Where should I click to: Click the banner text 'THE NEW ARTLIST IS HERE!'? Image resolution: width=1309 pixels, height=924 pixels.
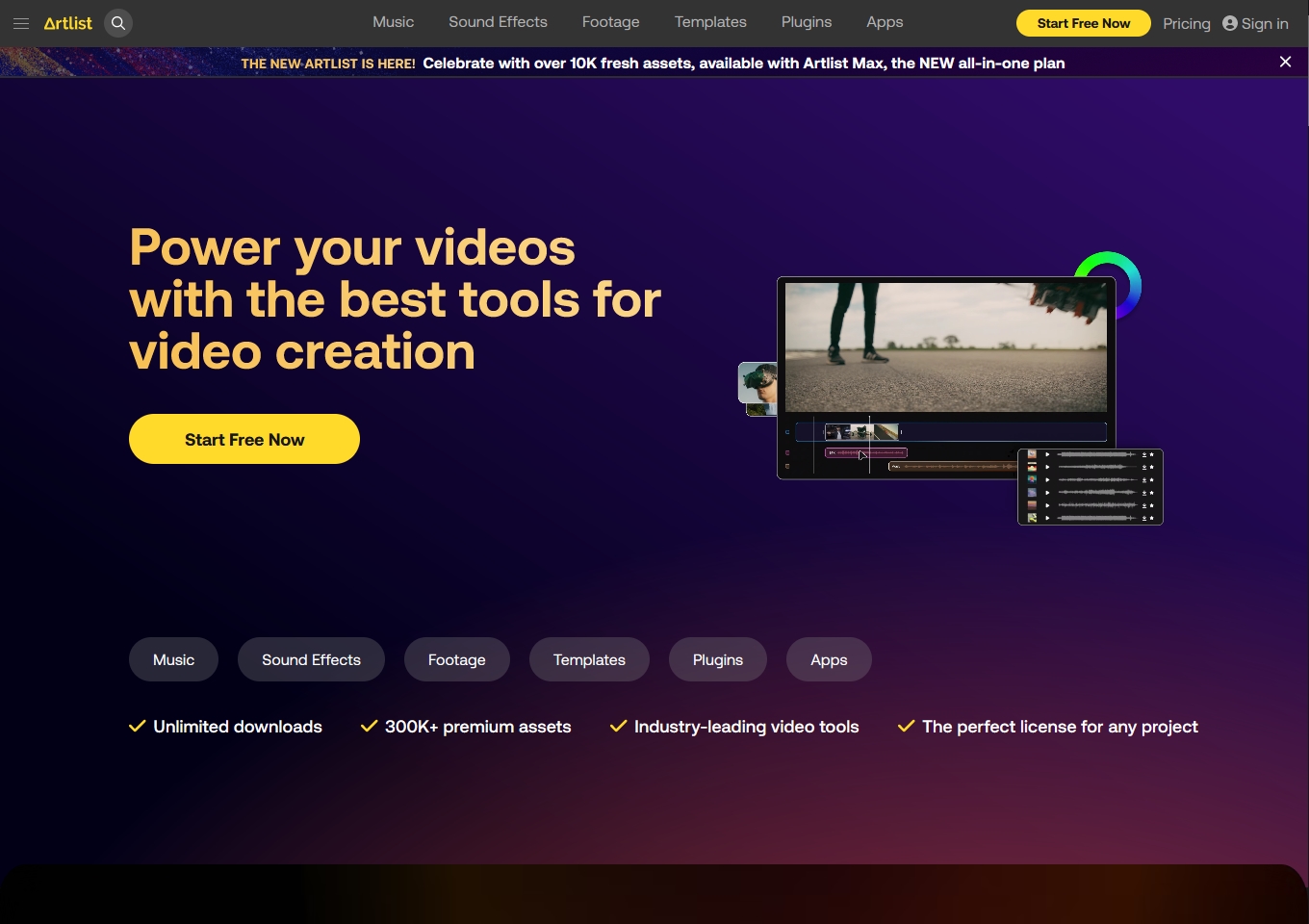point(328,64)
